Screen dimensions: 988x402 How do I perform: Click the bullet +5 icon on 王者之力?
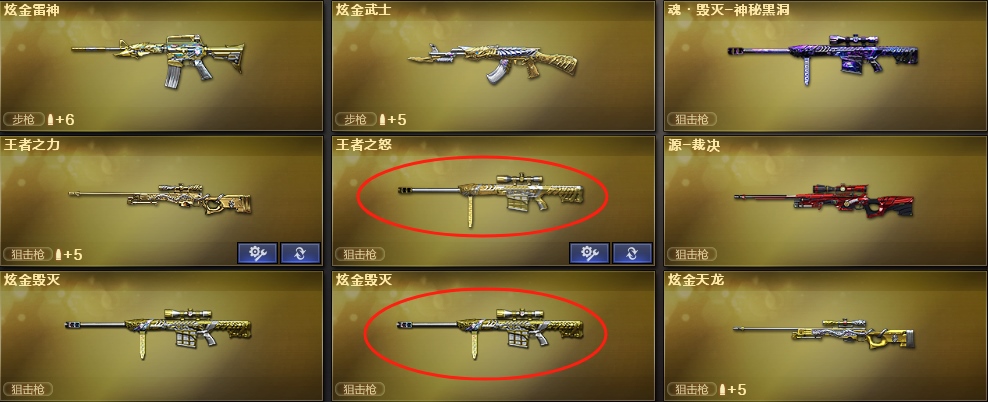pos(69,255)
